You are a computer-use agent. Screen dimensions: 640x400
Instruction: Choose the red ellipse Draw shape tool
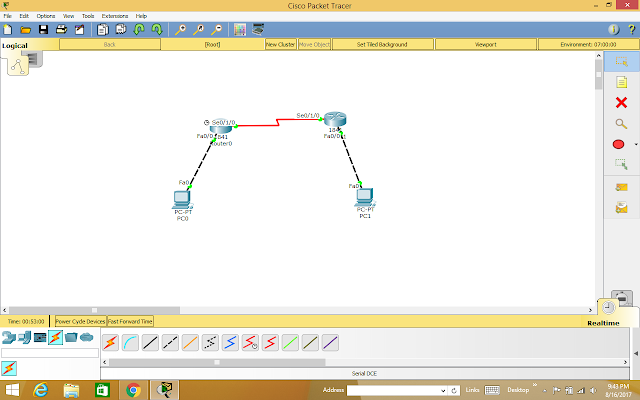click(x=618, y=144)
